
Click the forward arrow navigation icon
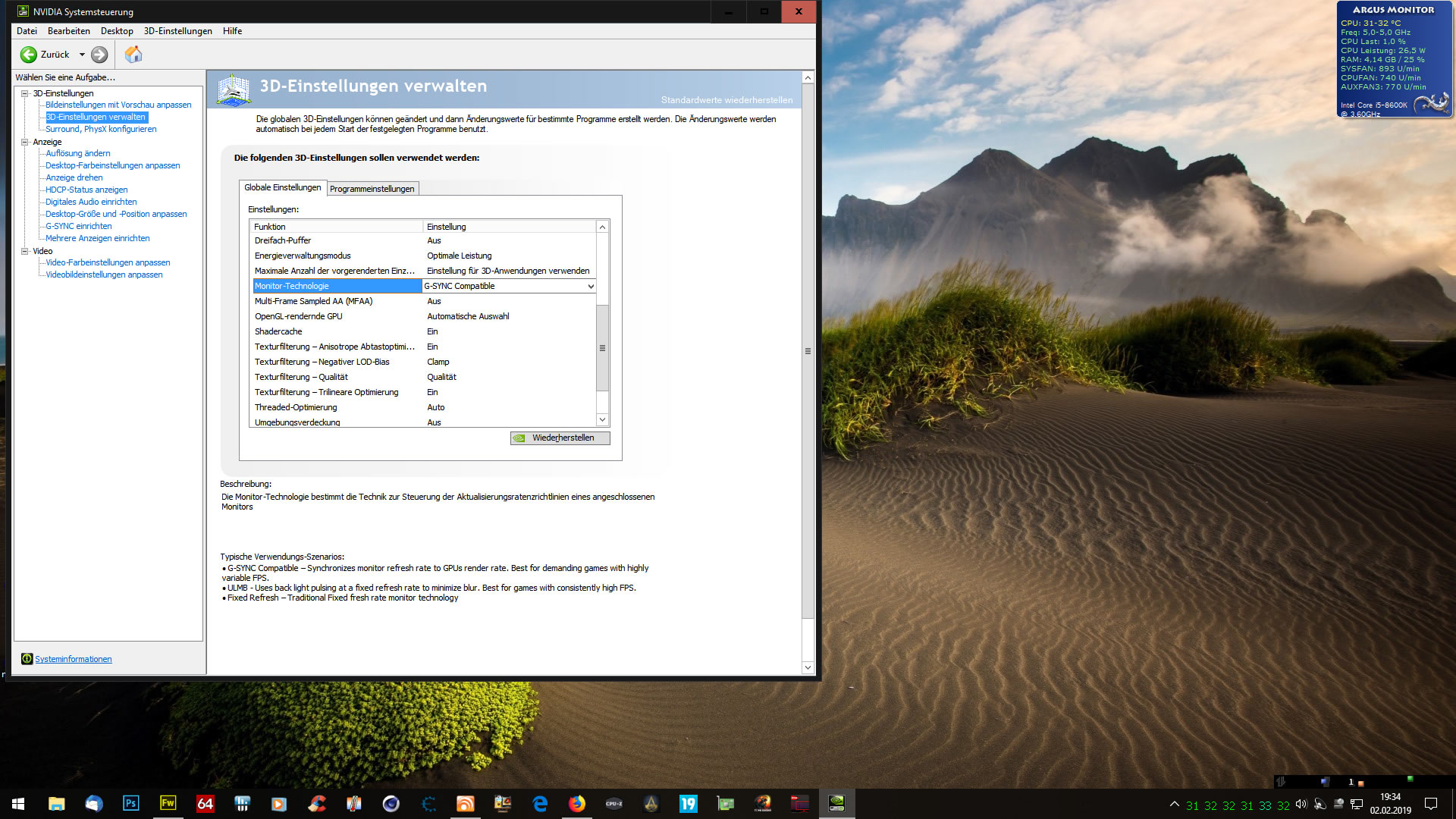[x=99, y=55]
